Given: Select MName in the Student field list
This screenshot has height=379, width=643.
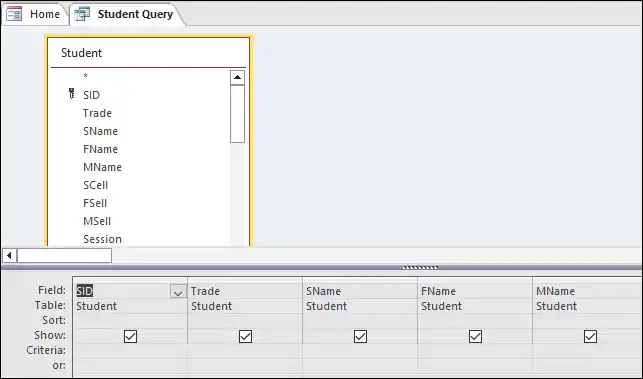Looking at the screenshot, I should [103, 167].
